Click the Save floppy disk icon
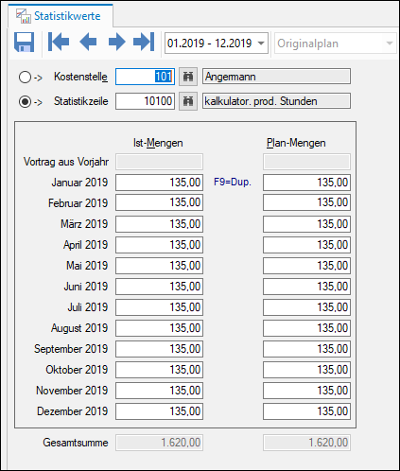 tap(24, 42)
